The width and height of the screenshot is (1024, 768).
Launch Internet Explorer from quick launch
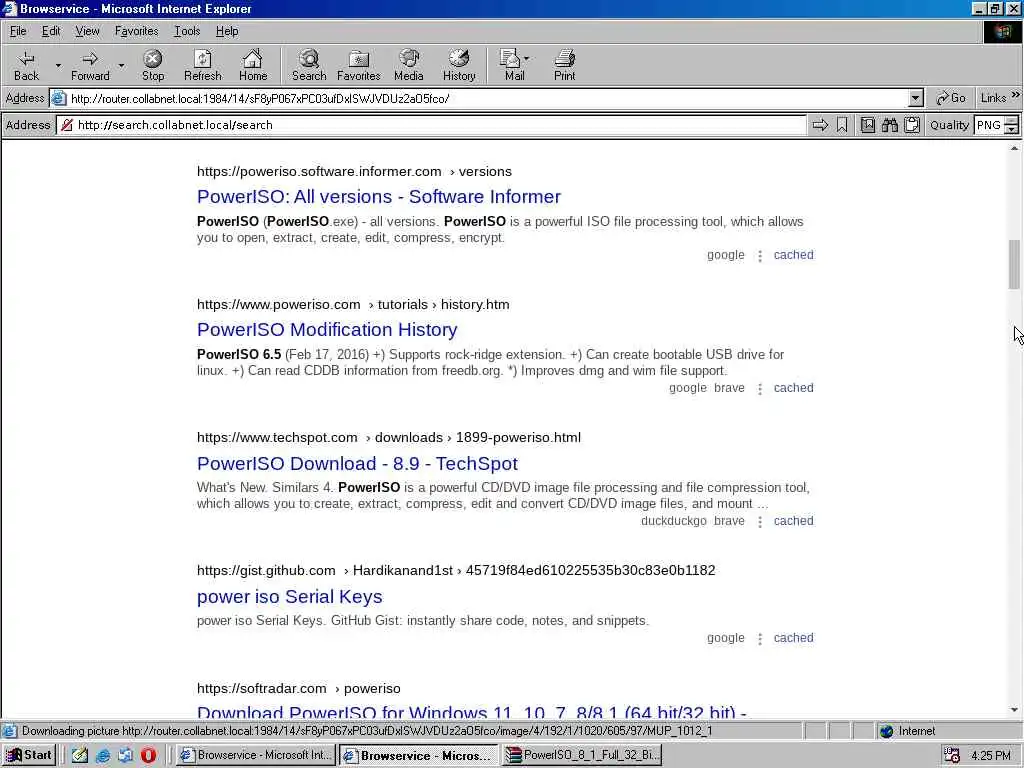(103, 755)
